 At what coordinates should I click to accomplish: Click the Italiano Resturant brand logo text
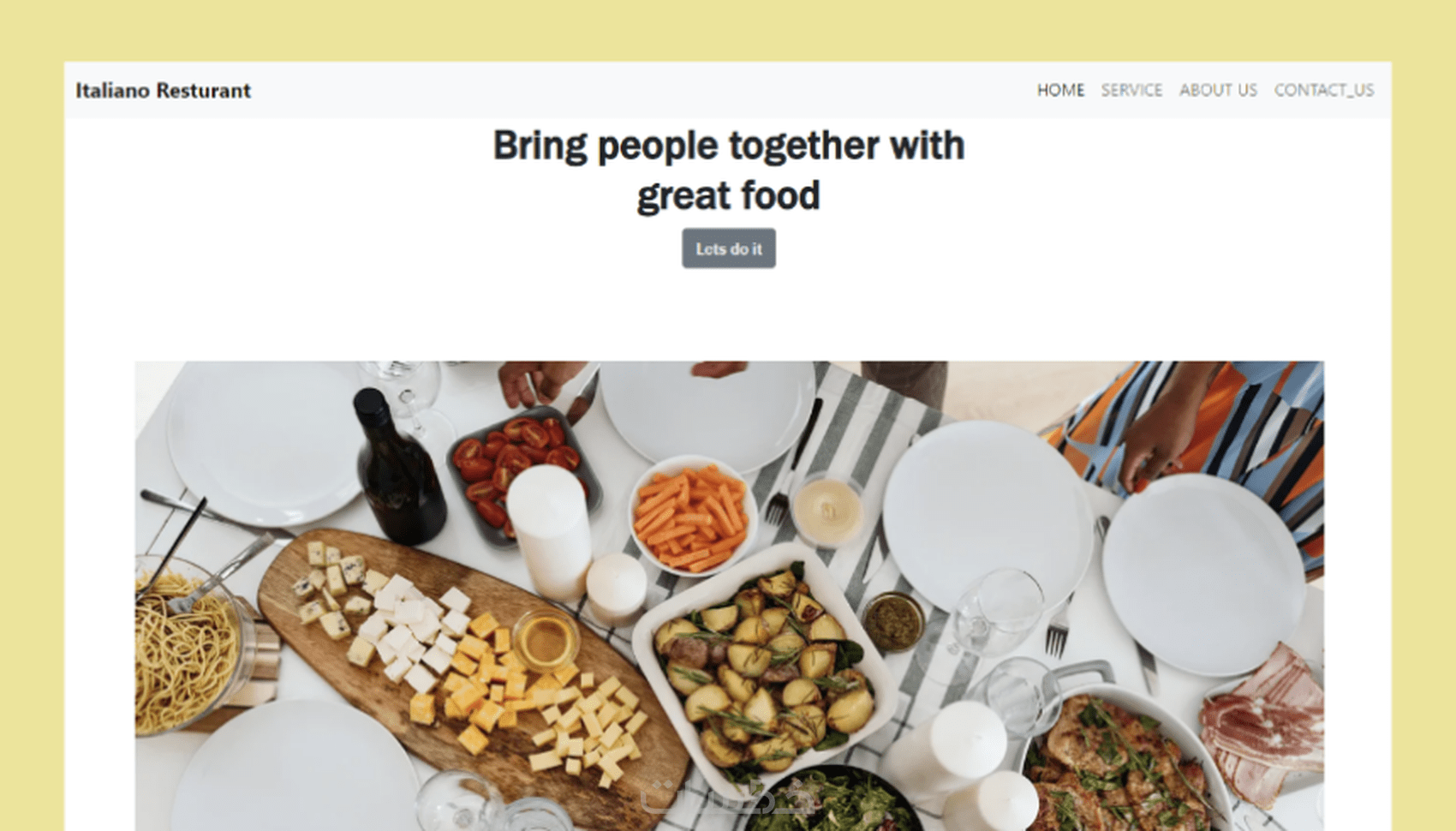click(x=163, y=90)
